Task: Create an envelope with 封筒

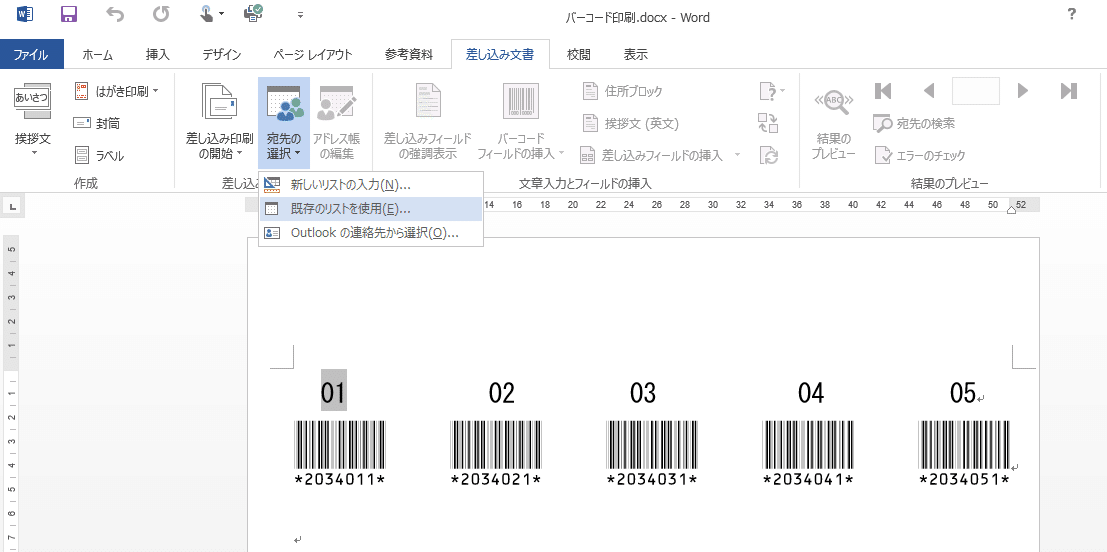Action: pyautogui.click(x=97, y=124)
